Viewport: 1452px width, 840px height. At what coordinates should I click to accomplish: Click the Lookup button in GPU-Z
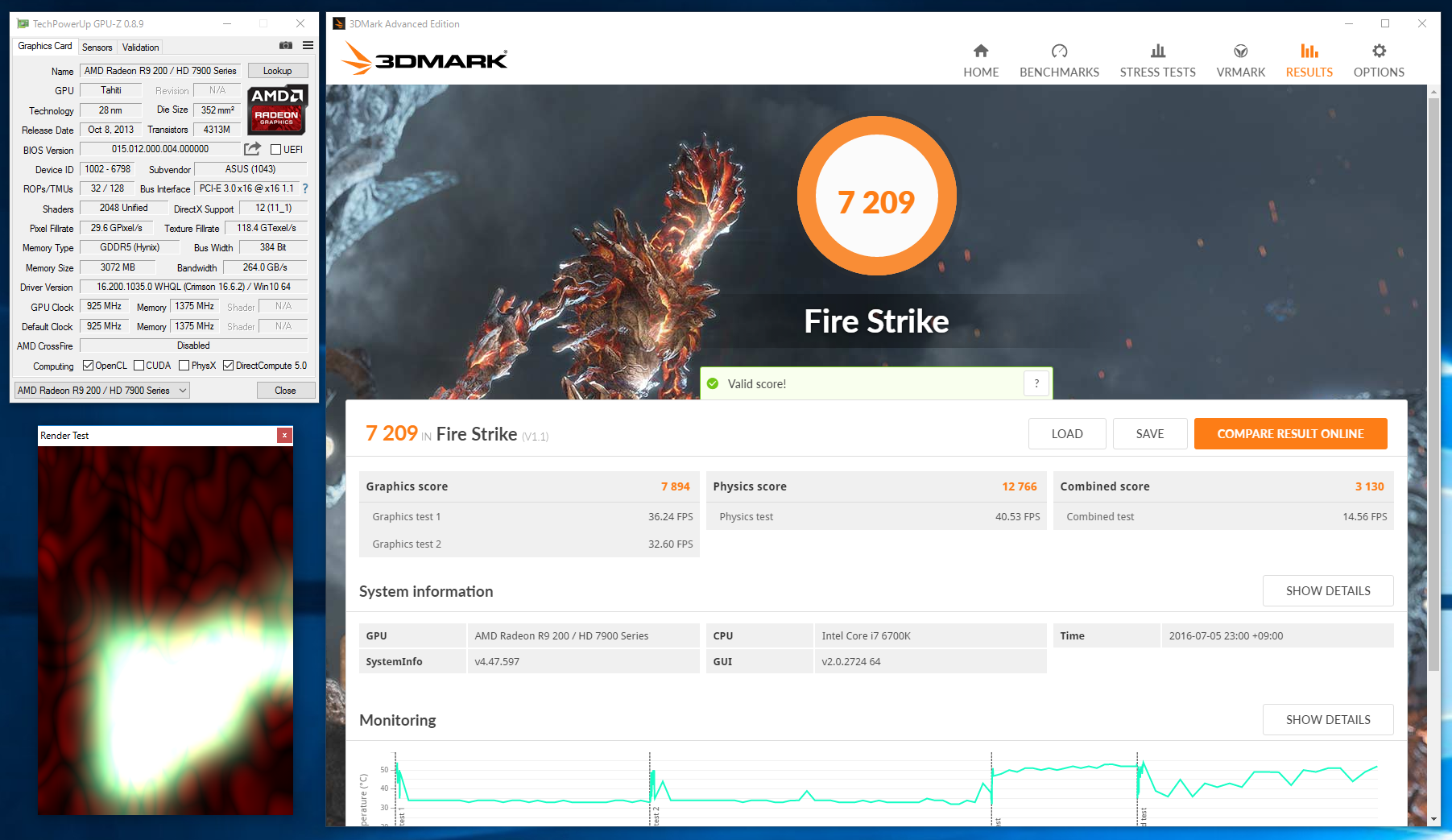278,71
